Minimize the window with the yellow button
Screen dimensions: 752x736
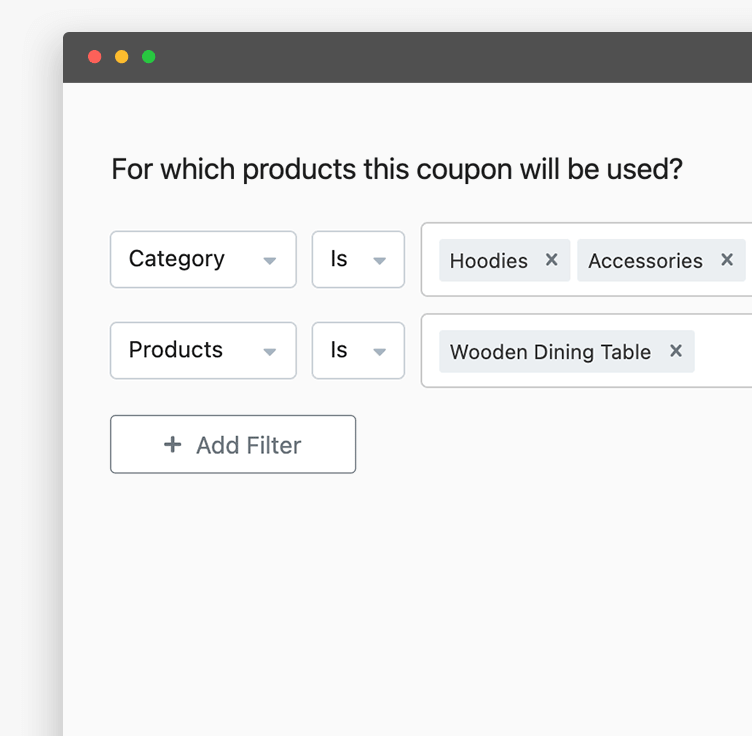[x=122, y=57]
